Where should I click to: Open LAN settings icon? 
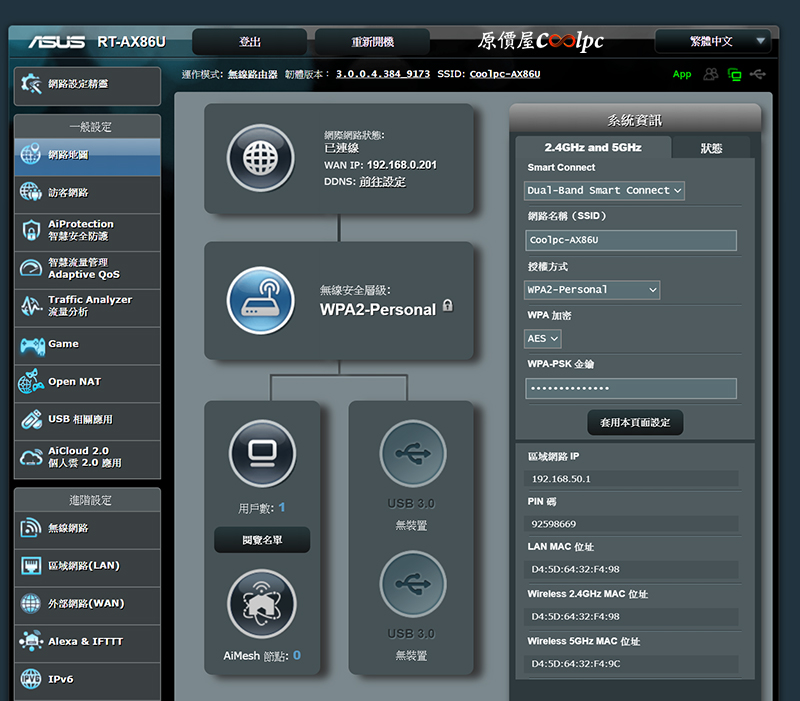point(31,565)
